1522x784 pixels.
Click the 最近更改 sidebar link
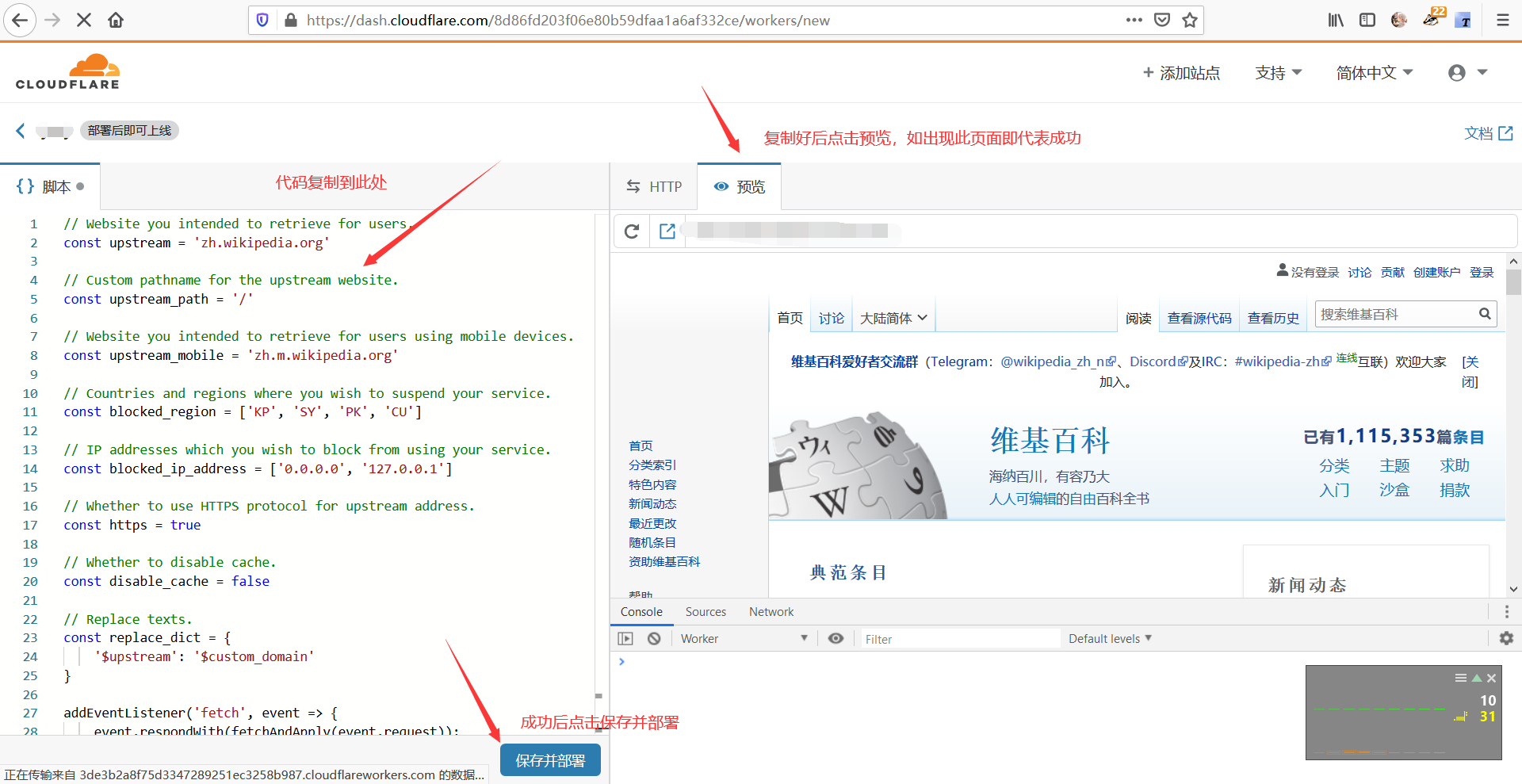pyautogui.click(x=652, y=523)
